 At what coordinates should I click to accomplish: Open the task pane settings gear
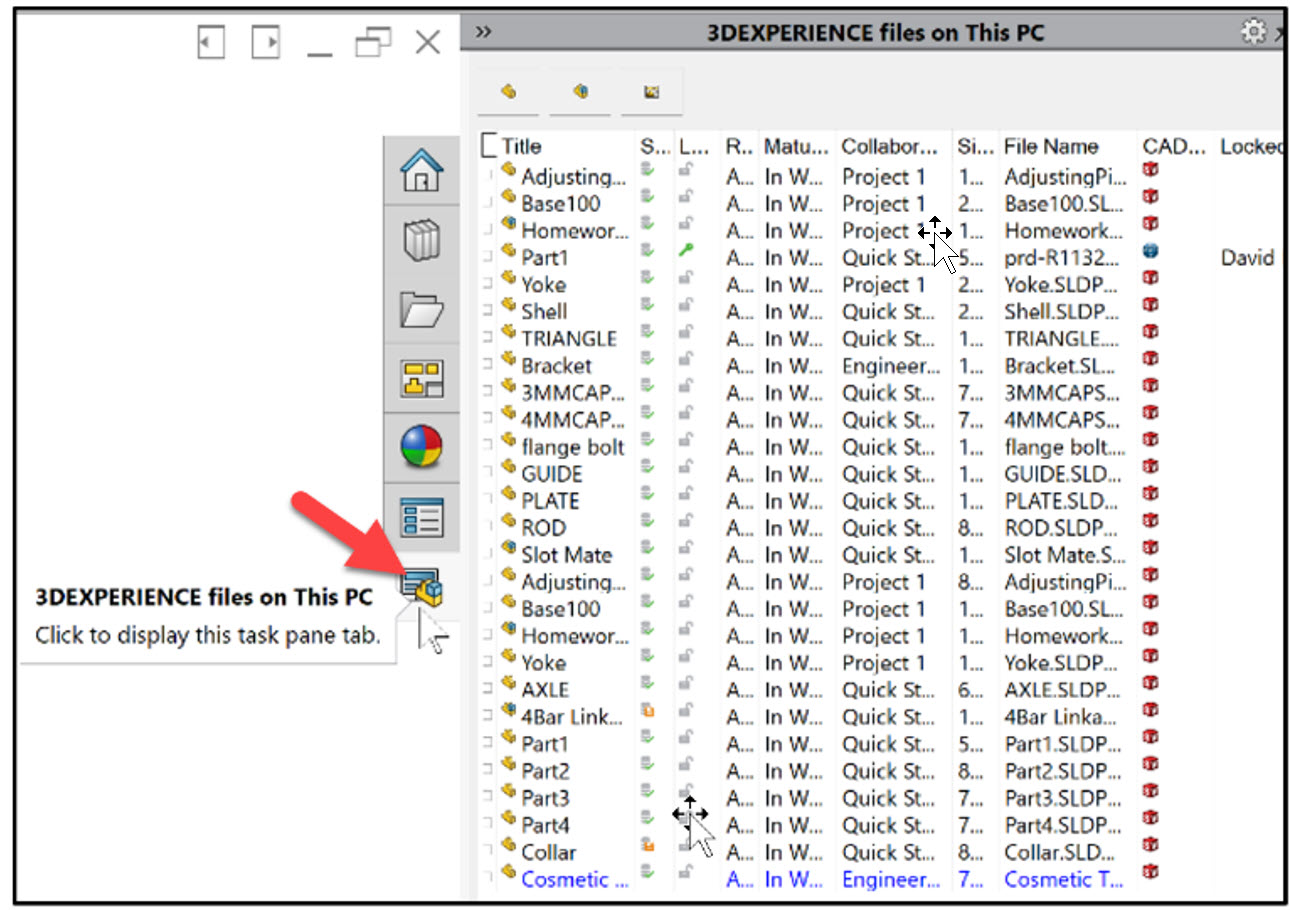[1252, 32]
